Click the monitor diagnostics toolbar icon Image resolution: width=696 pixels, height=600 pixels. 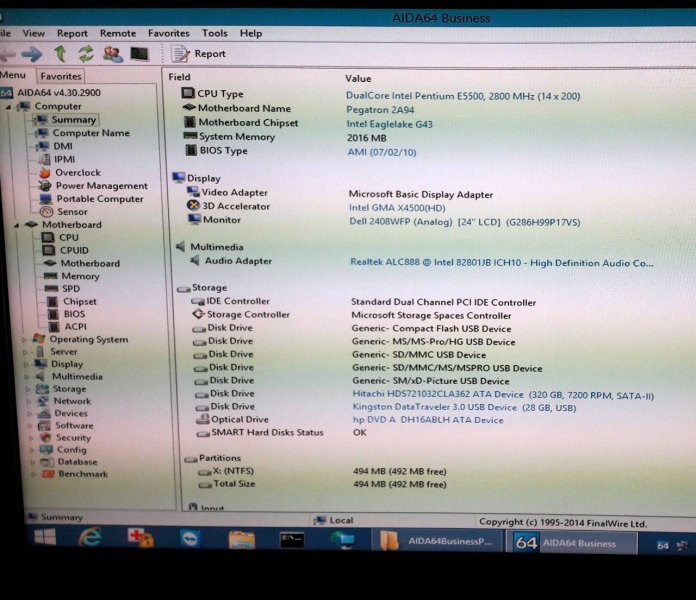pos(139,54)
